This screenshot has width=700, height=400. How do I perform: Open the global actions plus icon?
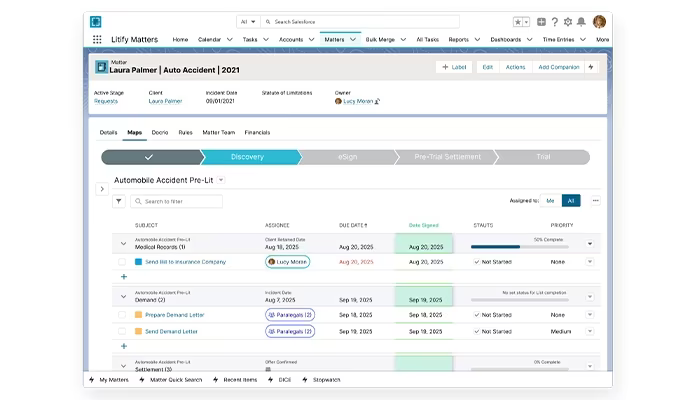point(541,21)
